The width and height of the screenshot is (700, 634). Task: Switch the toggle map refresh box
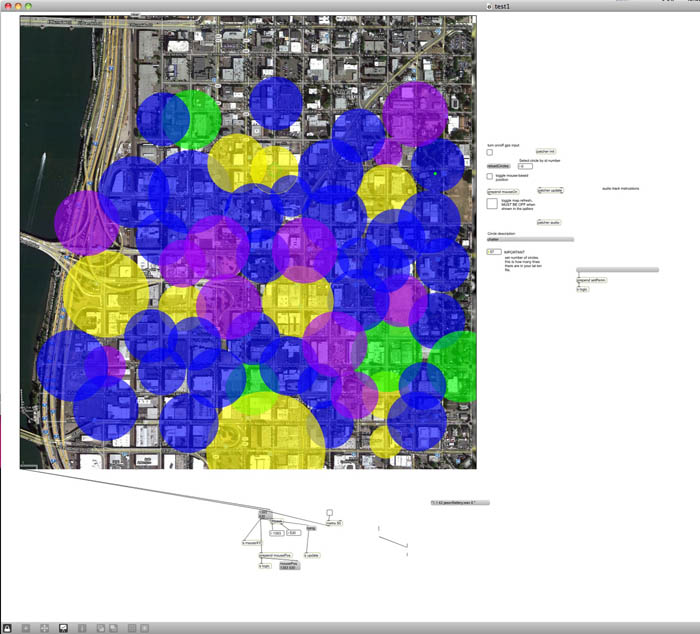click(493, 203)
